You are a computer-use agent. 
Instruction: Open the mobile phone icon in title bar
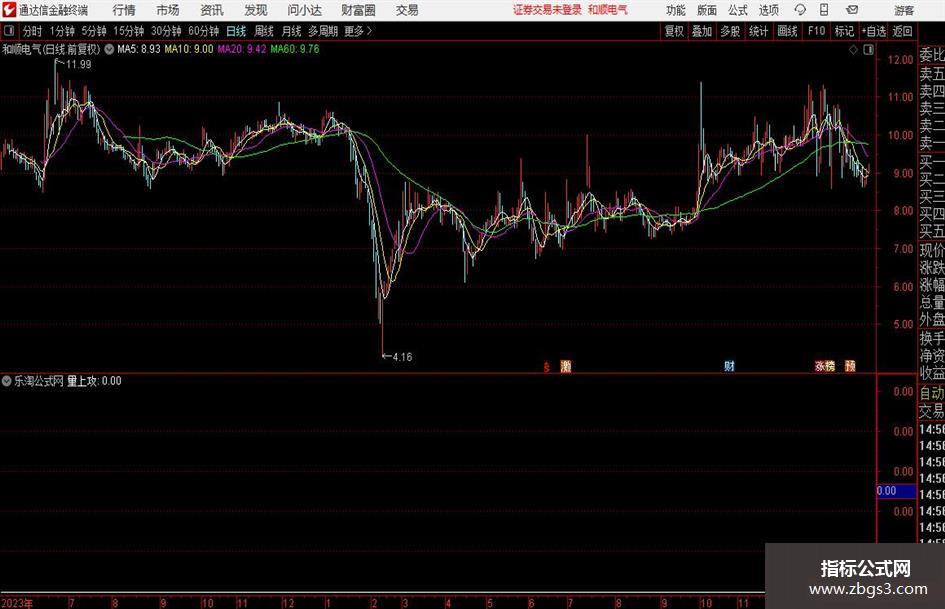(x=824, y=10)
